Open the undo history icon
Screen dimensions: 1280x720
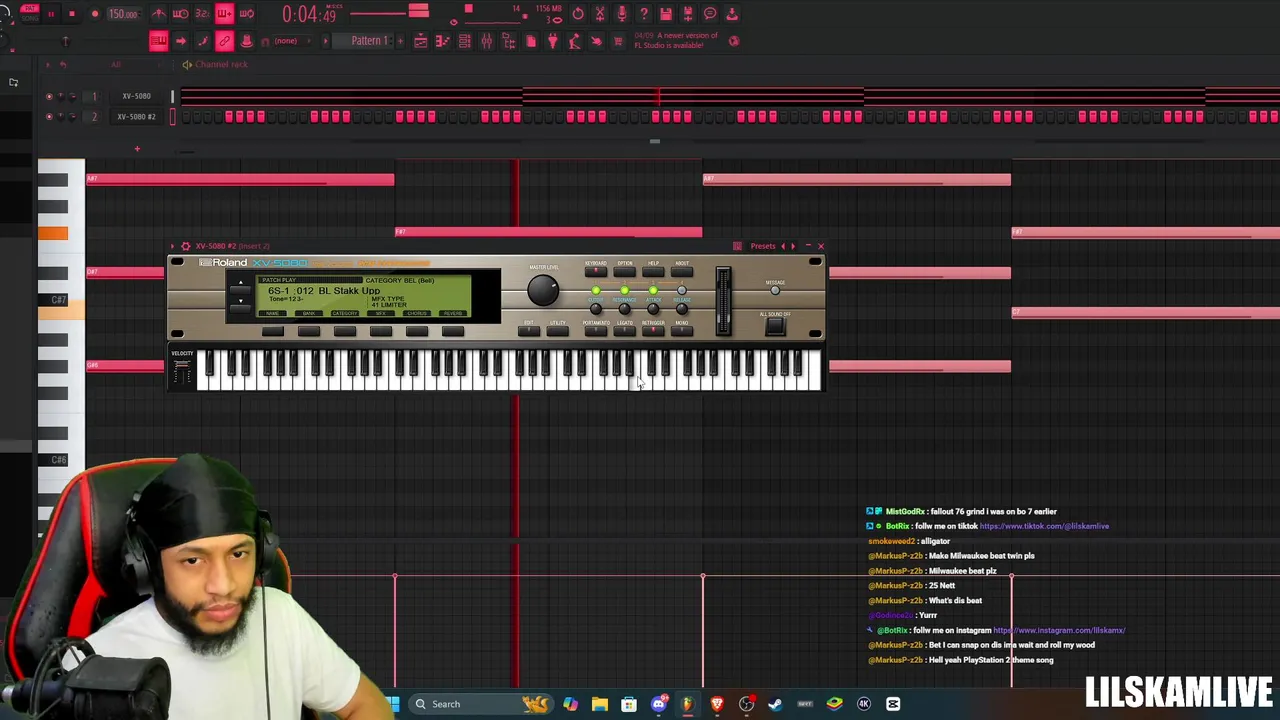(x=578, y=14)
